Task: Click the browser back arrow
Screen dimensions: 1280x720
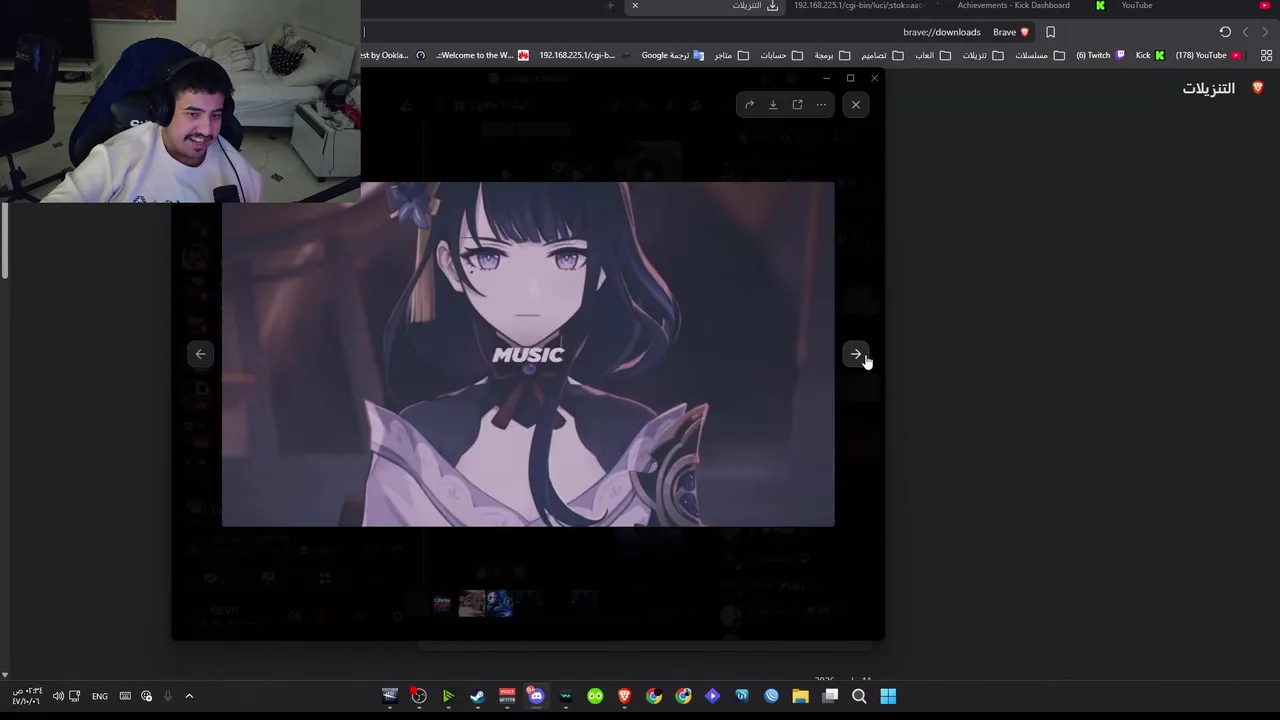Action: 1245,32
